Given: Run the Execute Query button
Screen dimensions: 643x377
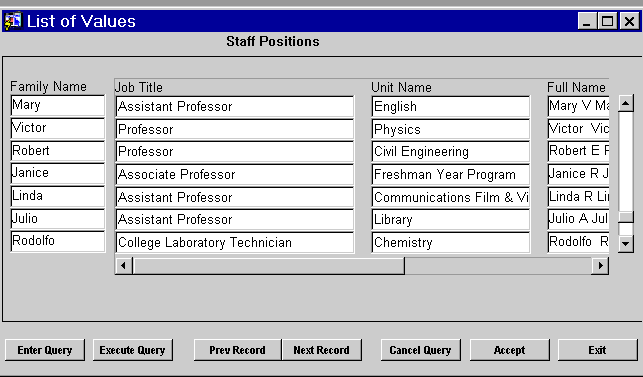Looking at the screenshot, I should tap(132, 350).
